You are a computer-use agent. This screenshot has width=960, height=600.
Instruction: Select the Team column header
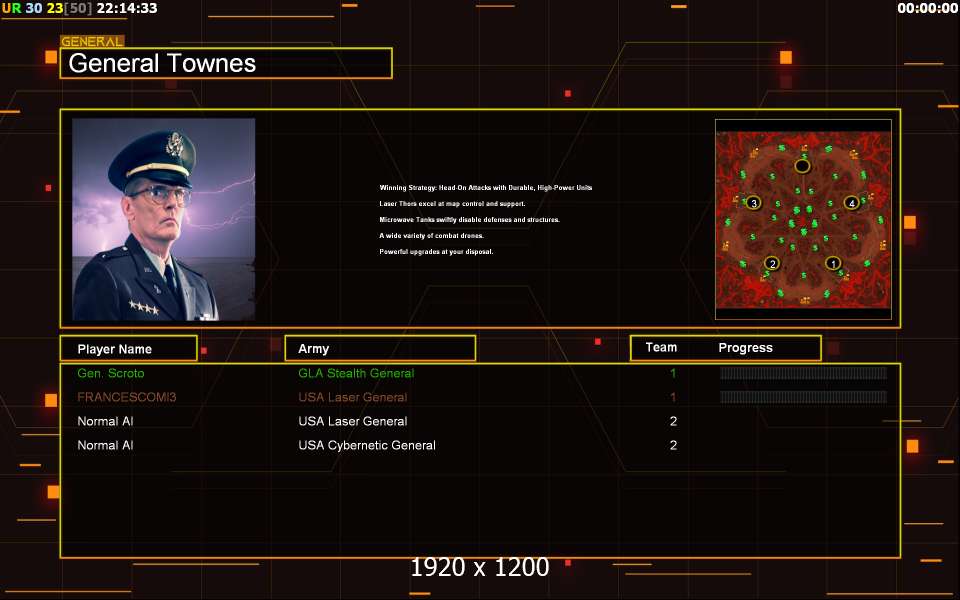[x=661, y=347]
